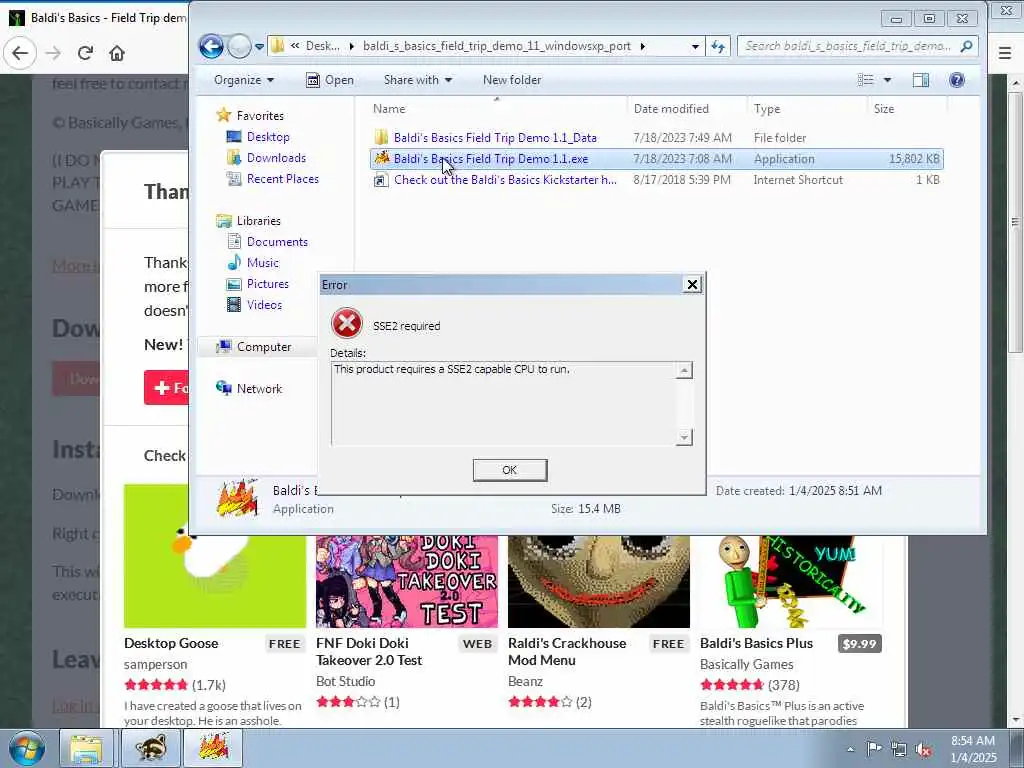The image size is (1024, 768).
Task: Open the Music library
Action: pos(263,263)
